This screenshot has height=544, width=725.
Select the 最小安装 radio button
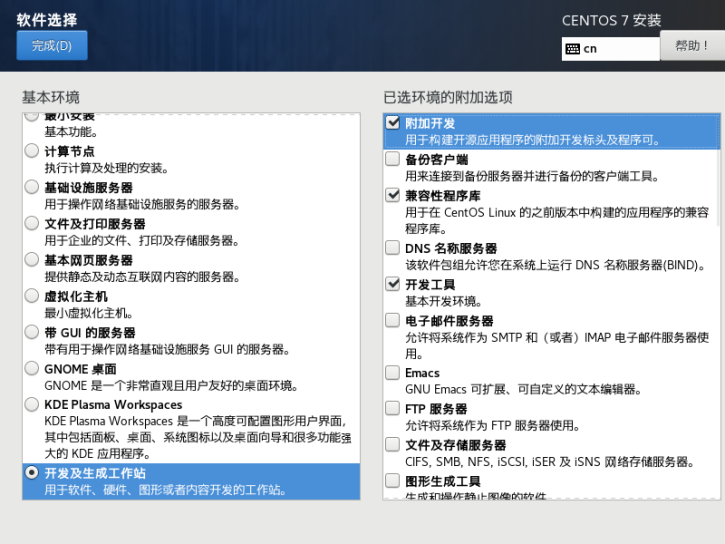pos(31,116)
